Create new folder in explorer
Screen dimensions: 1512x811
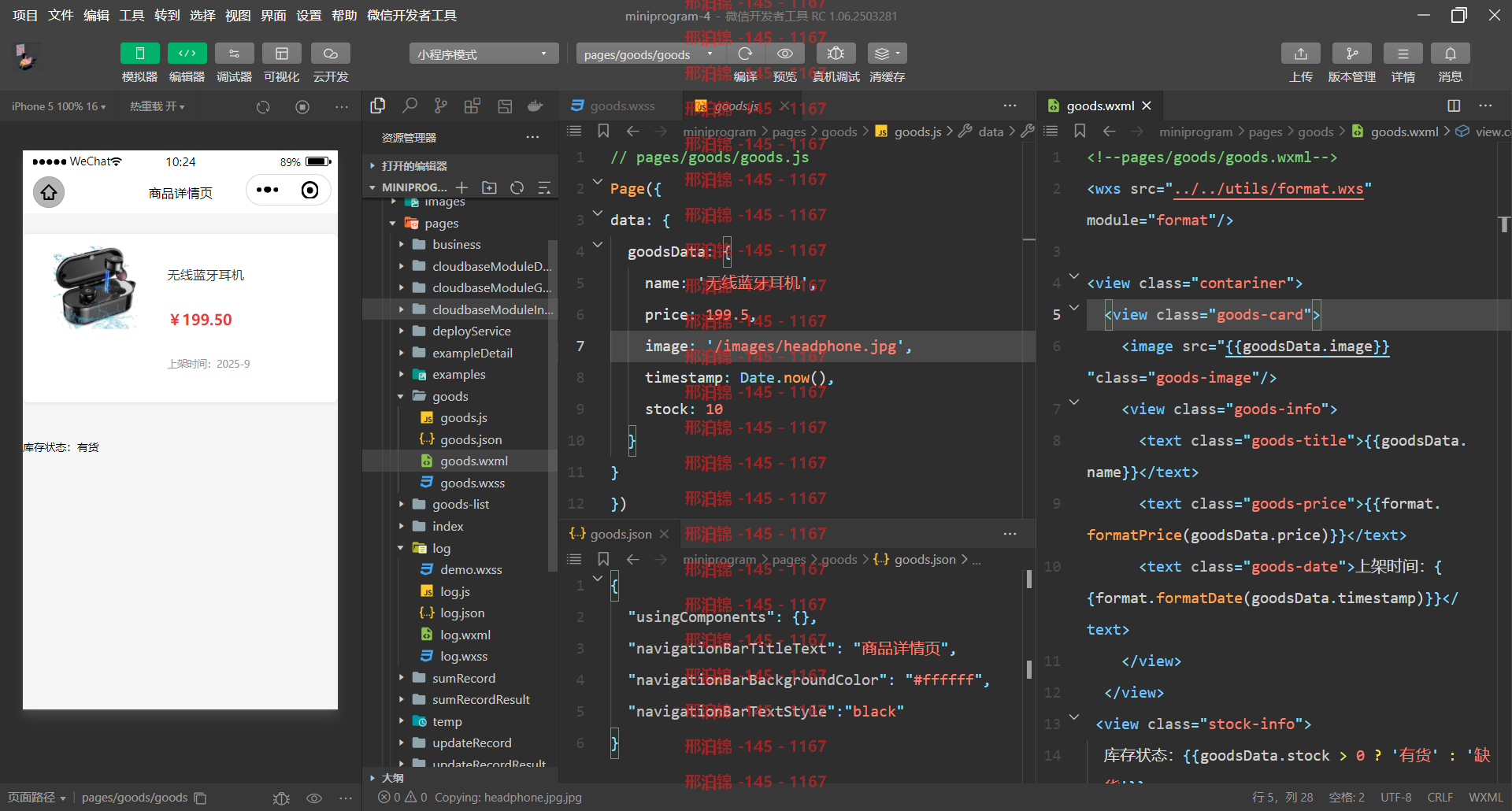[490, 187]
